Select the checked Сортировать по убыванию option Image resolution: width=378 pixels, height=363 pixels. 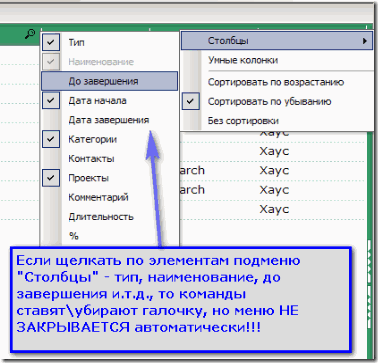point(277,101)
